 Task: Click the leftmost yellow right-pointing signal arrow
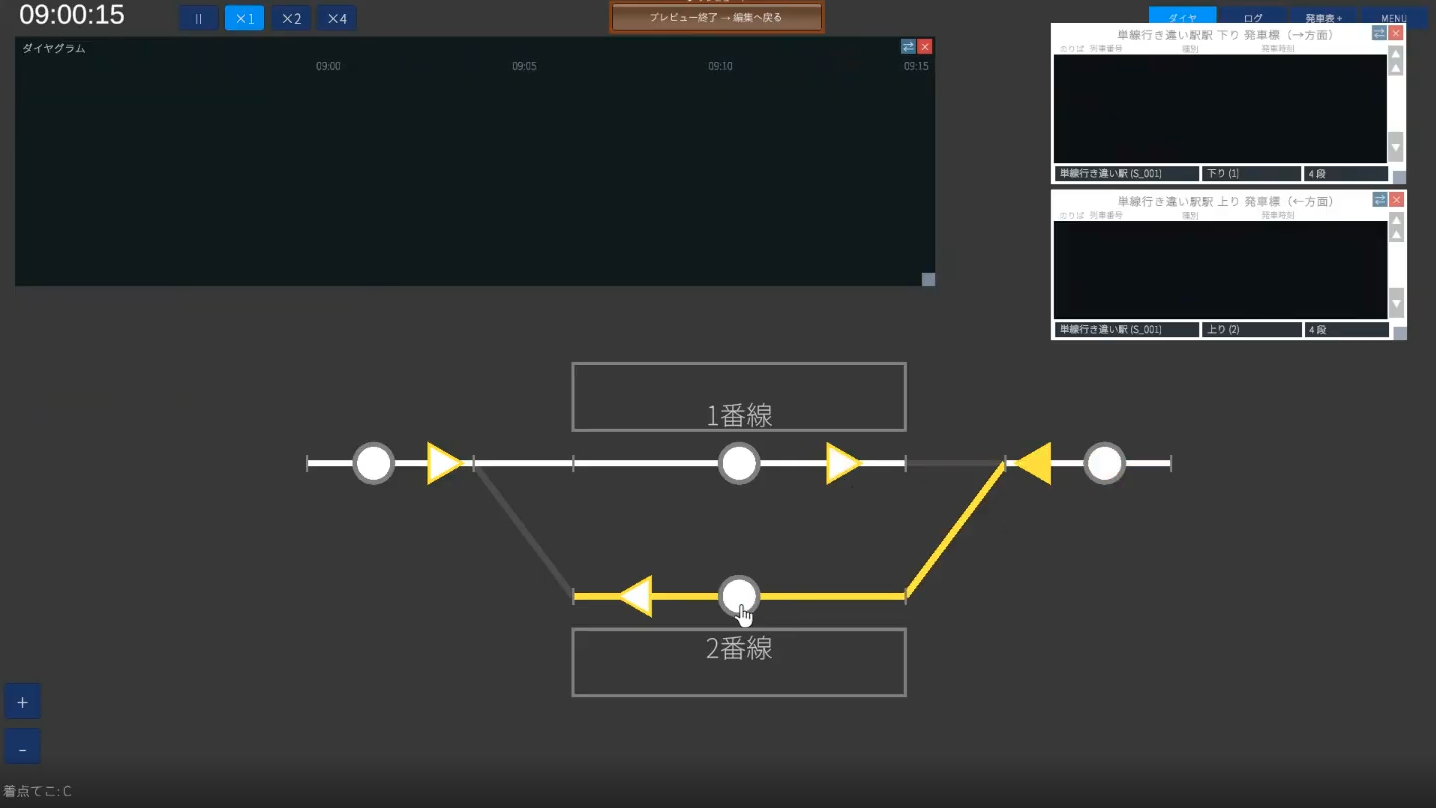(x=444, y=463)
